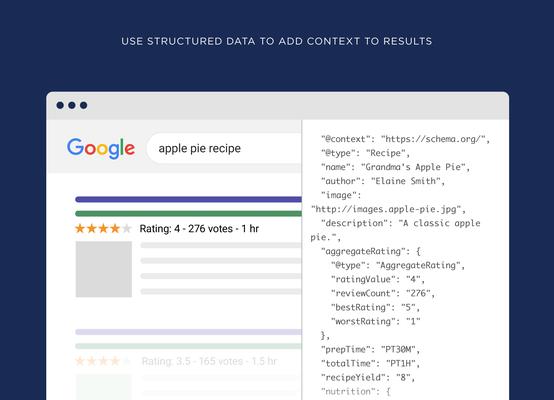Open the first result's green URL bar
The height and width of the screenshot is (400, 554).
click(x=188, y=213)
